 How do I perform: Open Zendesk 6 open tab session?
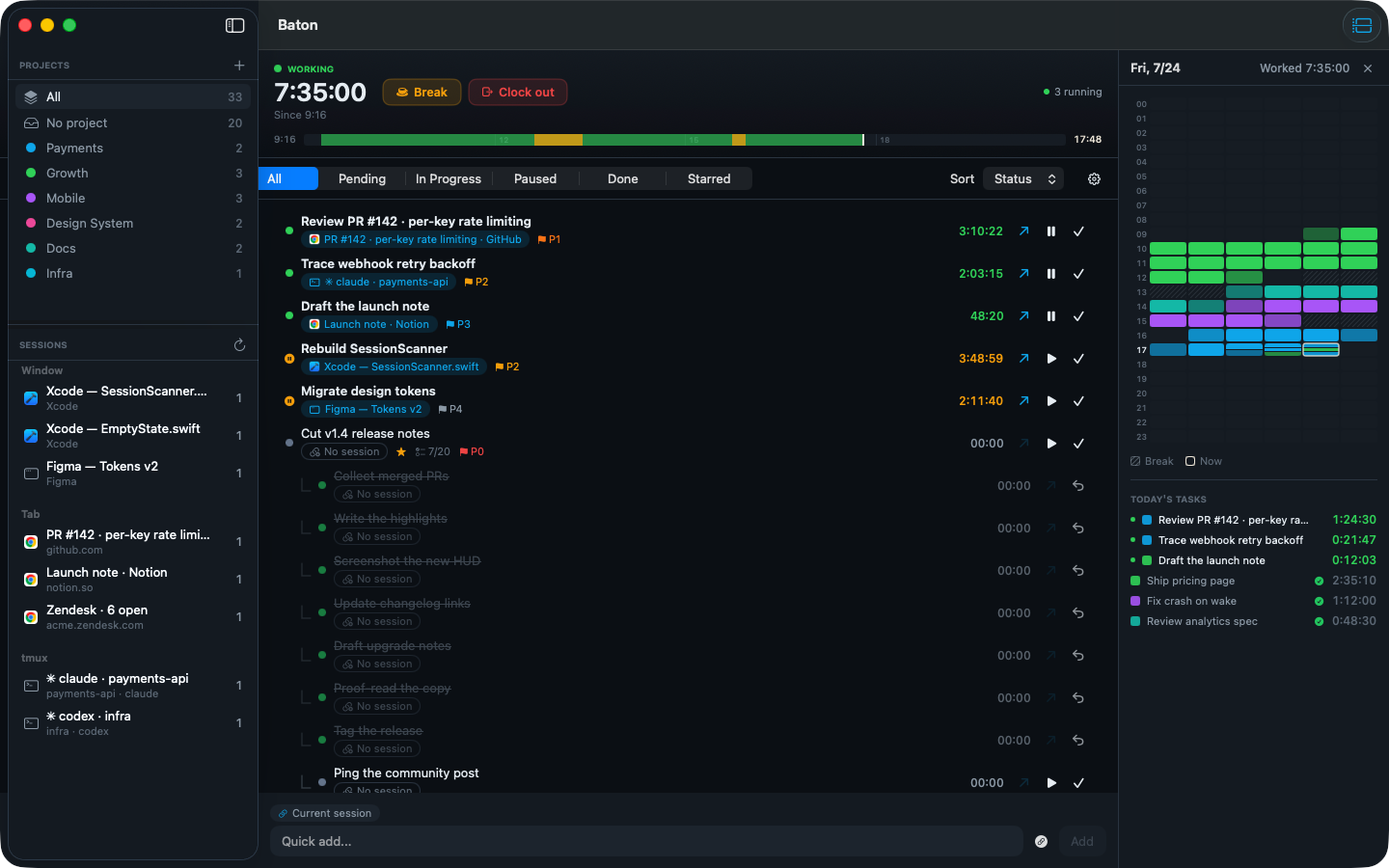[133, 616]
